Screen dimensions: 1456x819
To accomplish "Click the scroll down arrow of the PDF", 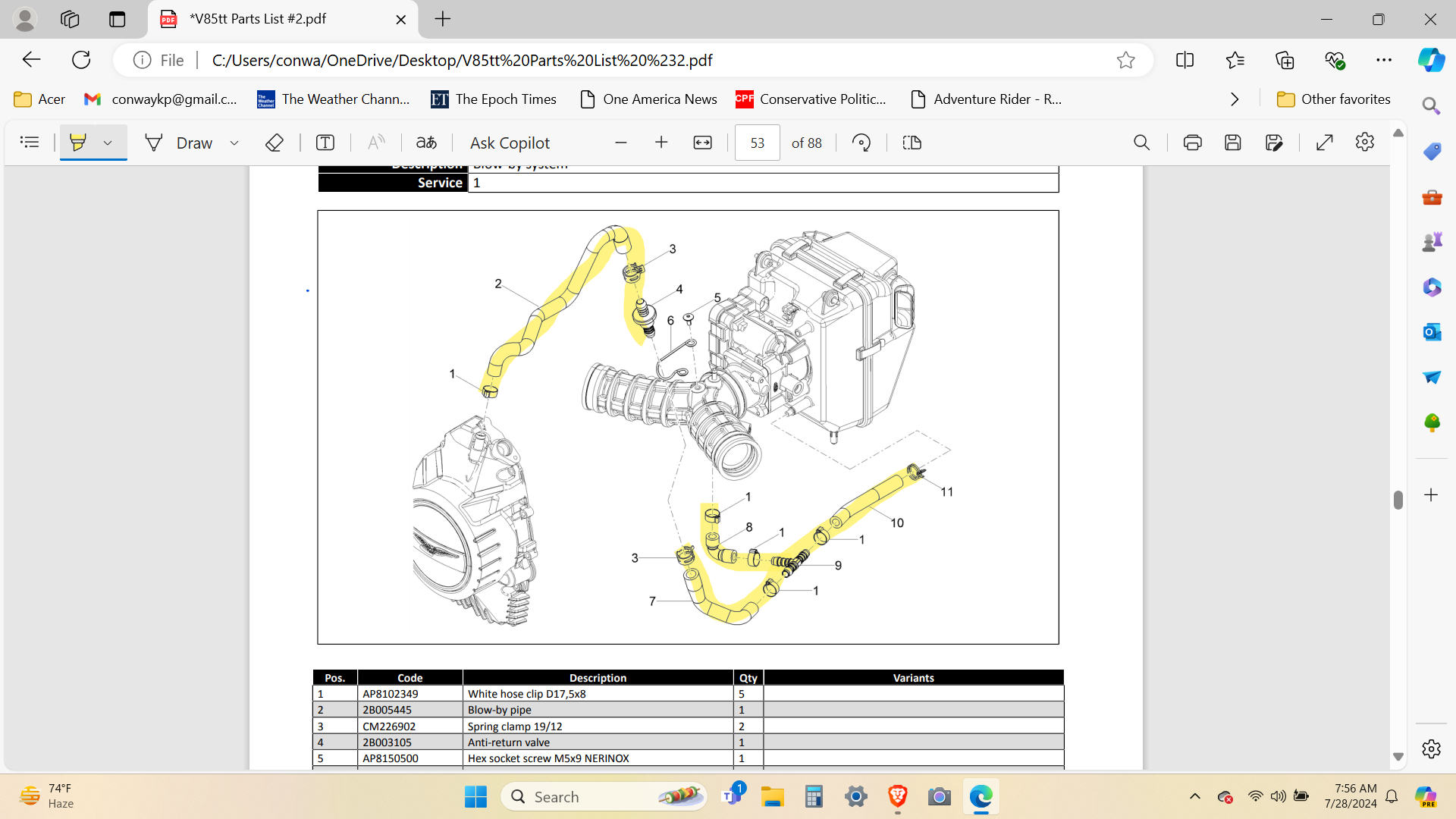I will coord(1398,757).
